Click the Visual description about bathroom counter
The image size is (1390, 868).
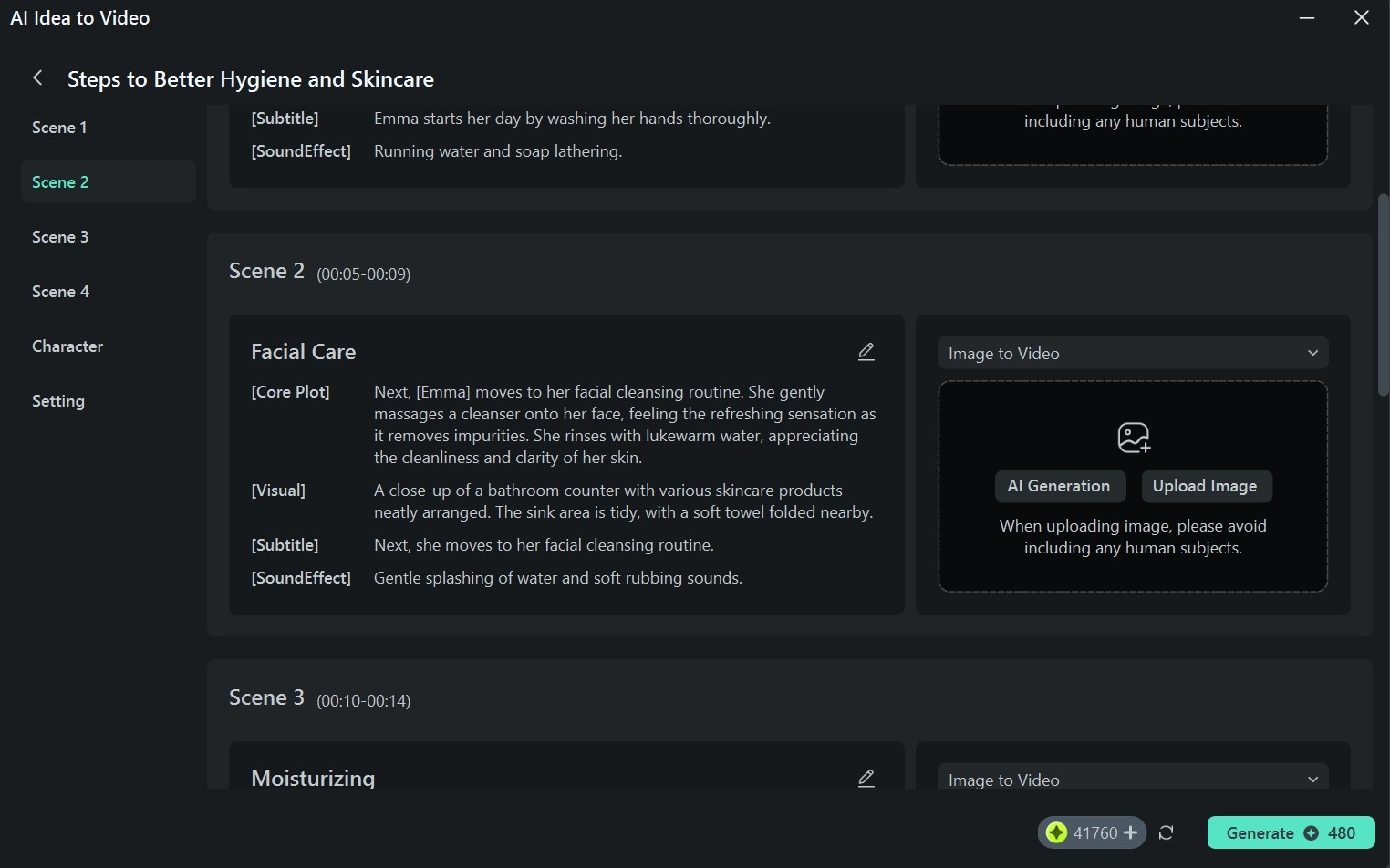pos(624,501)
